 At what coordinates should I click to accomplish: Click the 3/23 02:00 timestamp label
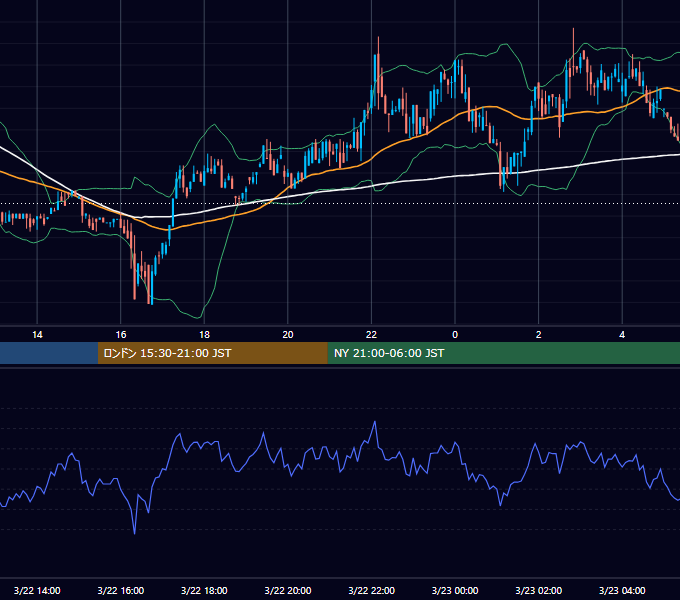point(539,590)
